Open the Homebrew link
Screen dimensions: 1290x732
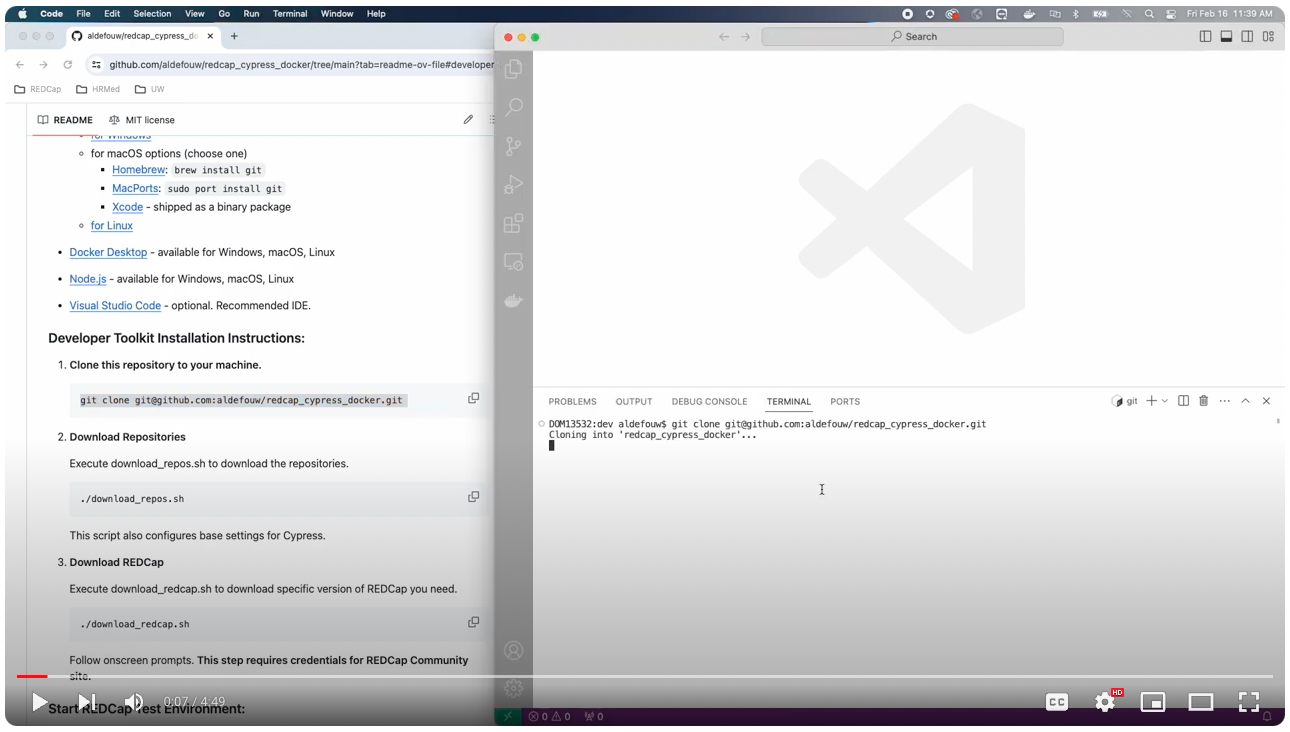click(x=137, y=170)
